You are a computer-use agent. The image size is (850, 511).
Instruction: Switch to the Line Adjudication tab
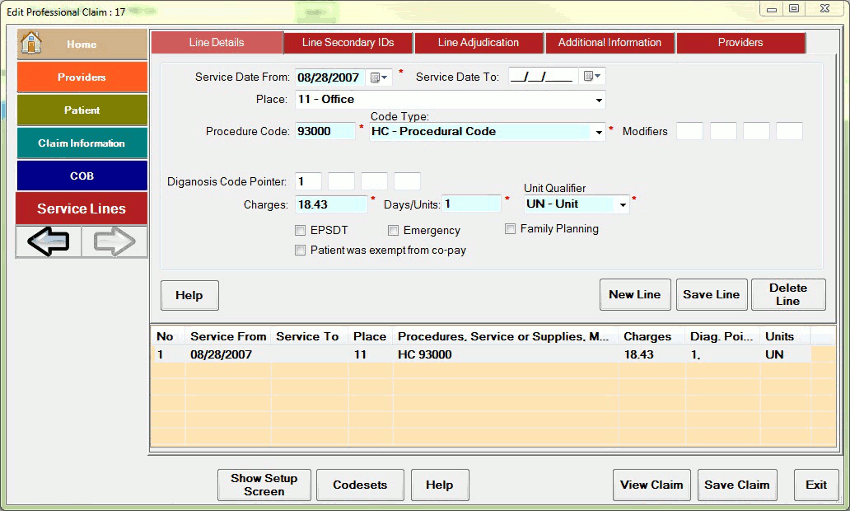478,43
